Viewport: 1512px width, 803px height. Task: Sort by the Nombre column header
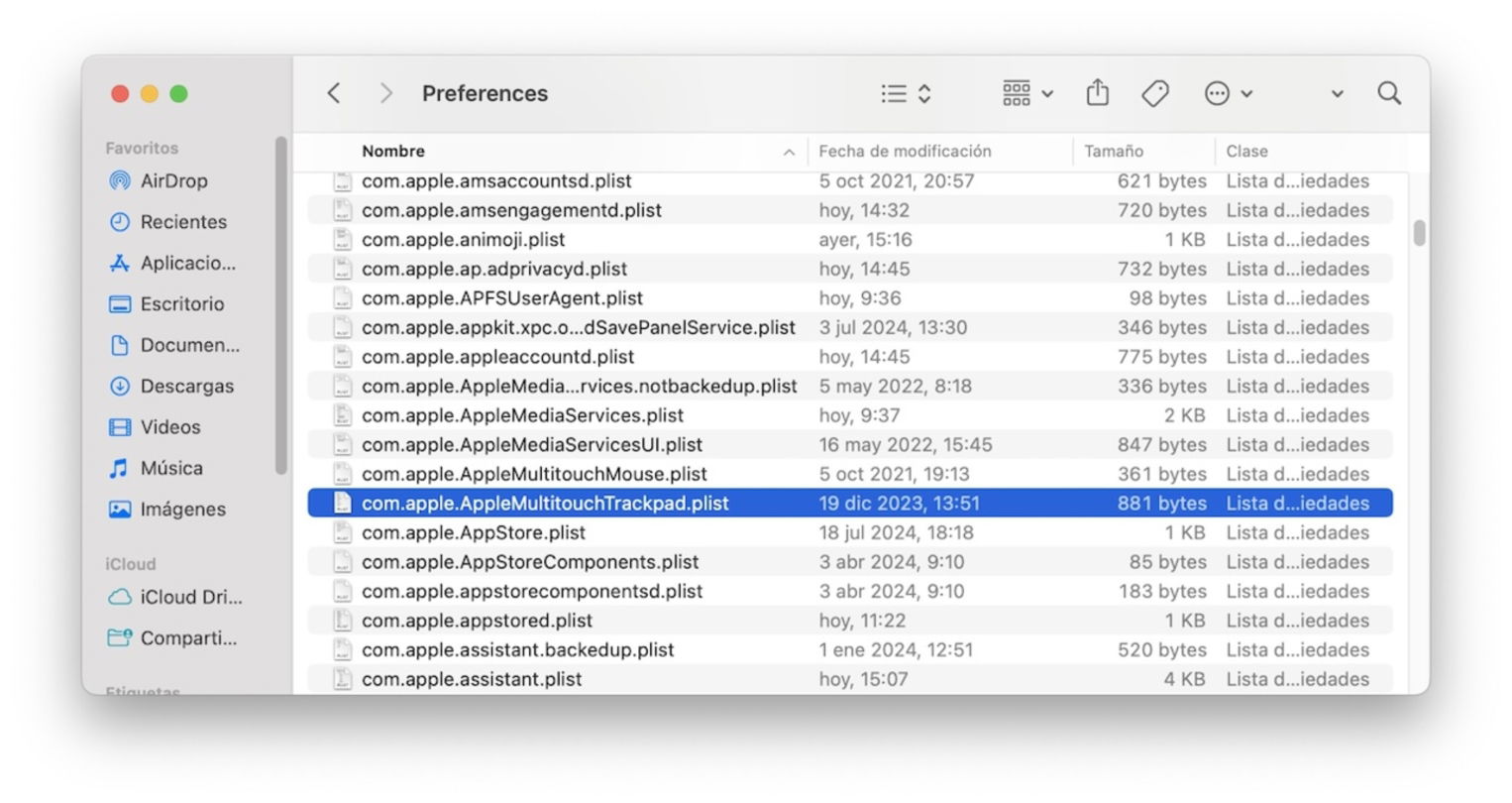click(x=393, y=151)
